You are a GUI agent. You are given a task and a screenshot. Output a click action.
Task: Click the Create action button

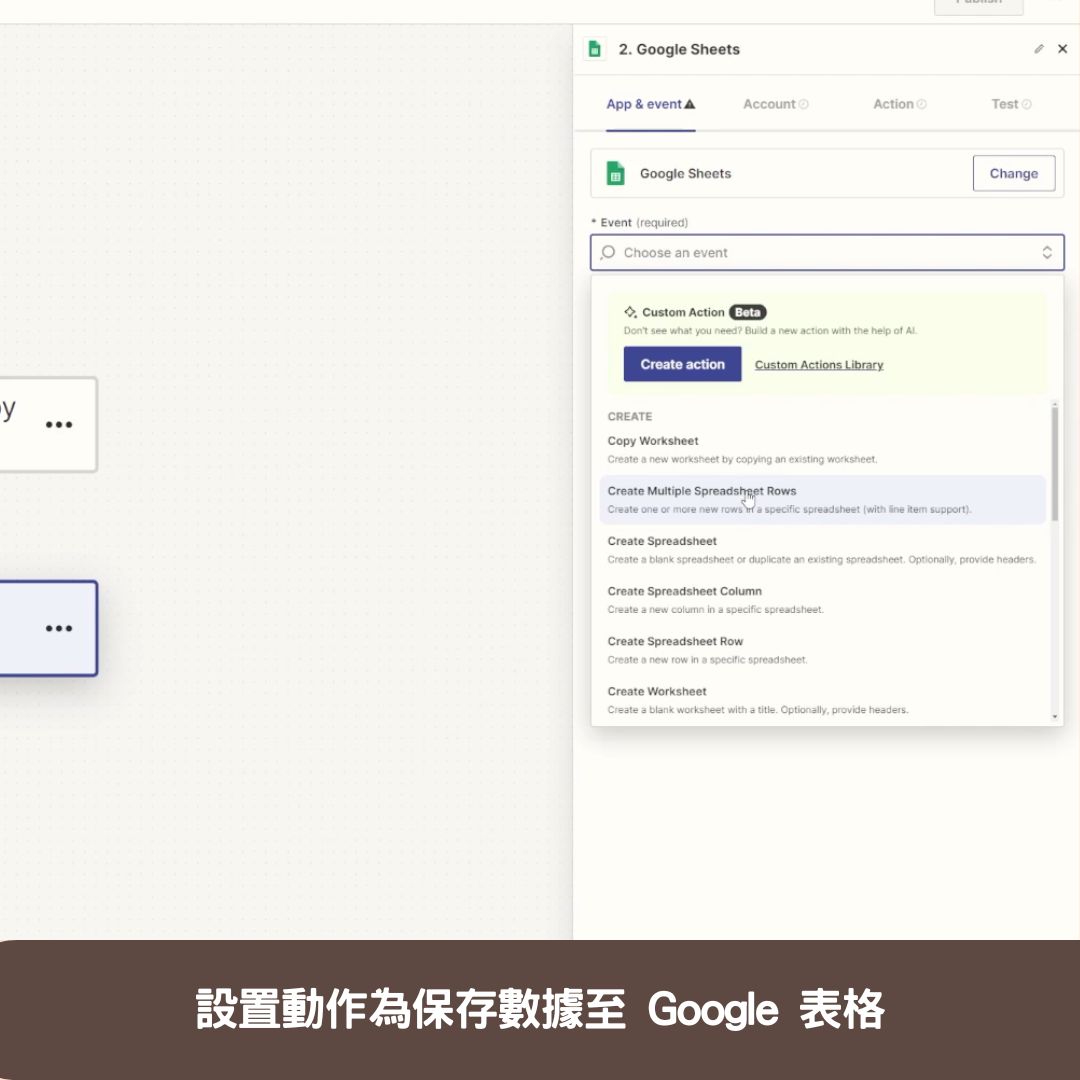tap(682, 364)
